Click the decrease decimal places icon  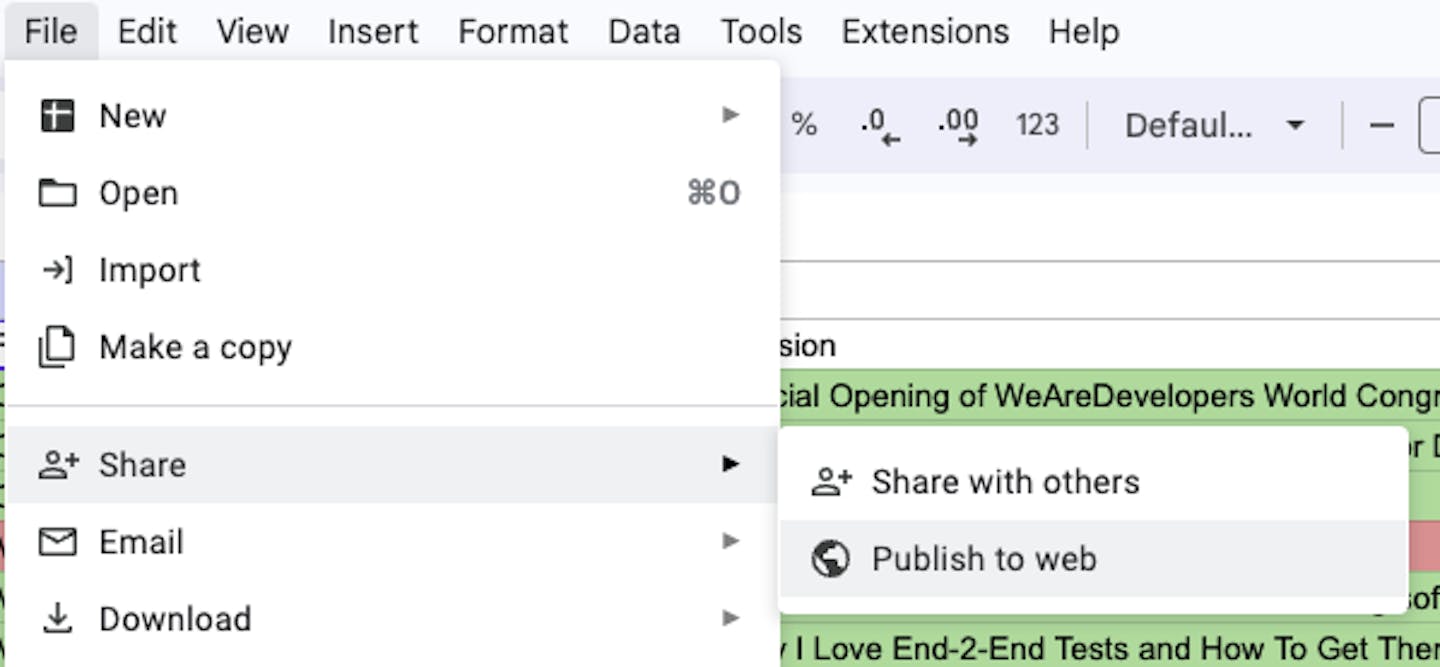880,126
